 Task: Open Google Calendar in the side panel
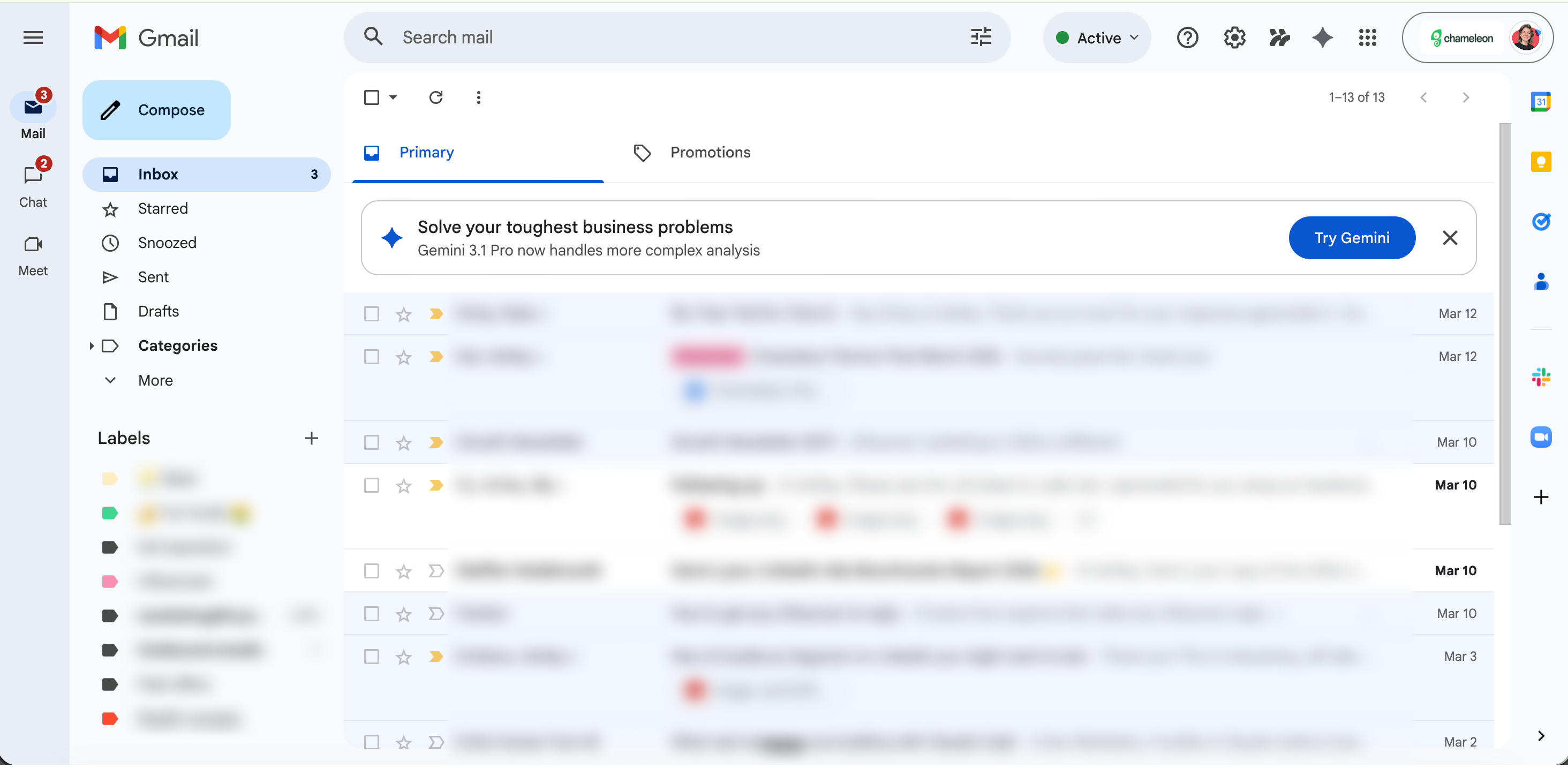click(1541, 102)
